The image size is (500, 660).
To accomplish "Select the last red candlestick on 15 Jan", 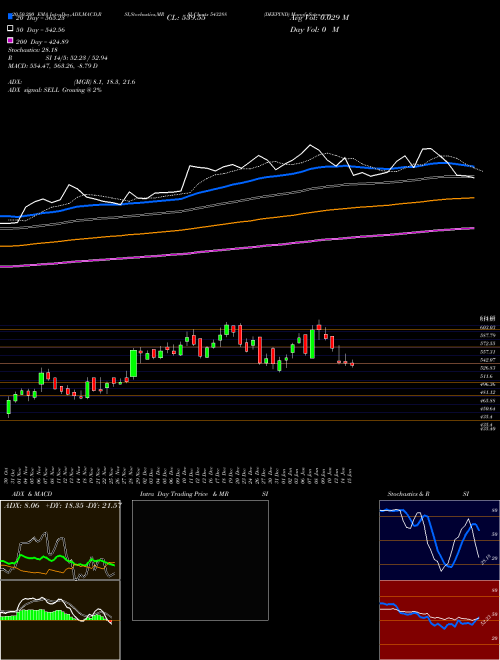I will 352,364.
